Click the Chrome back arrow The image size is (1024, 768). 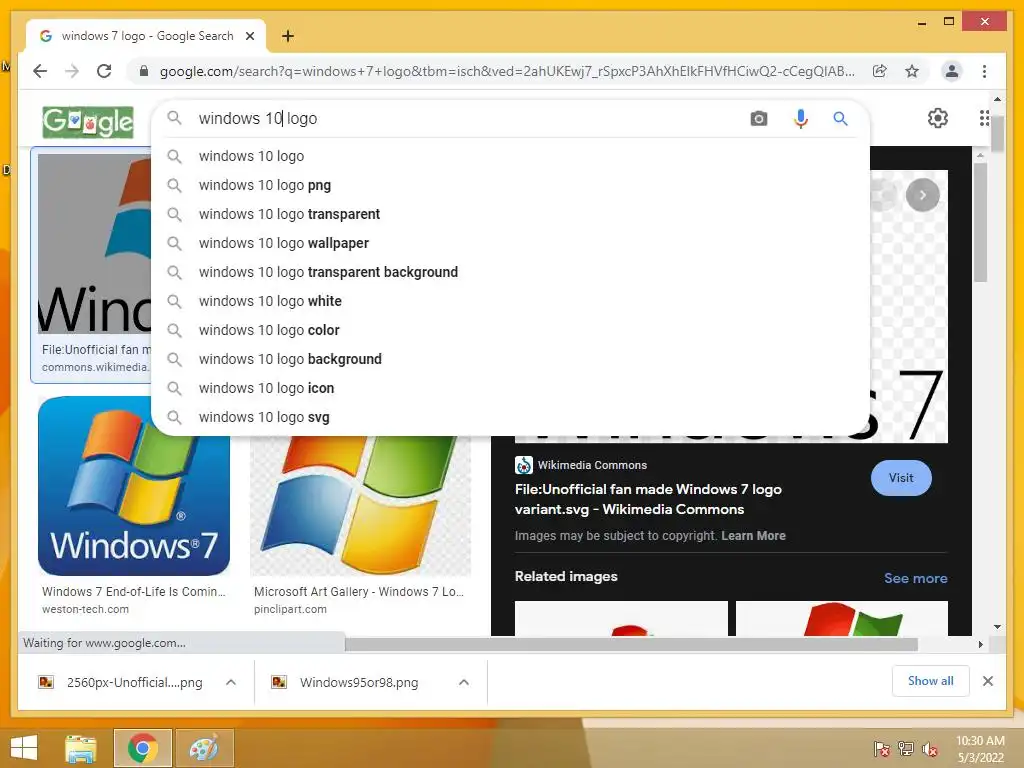coord(40,71)
